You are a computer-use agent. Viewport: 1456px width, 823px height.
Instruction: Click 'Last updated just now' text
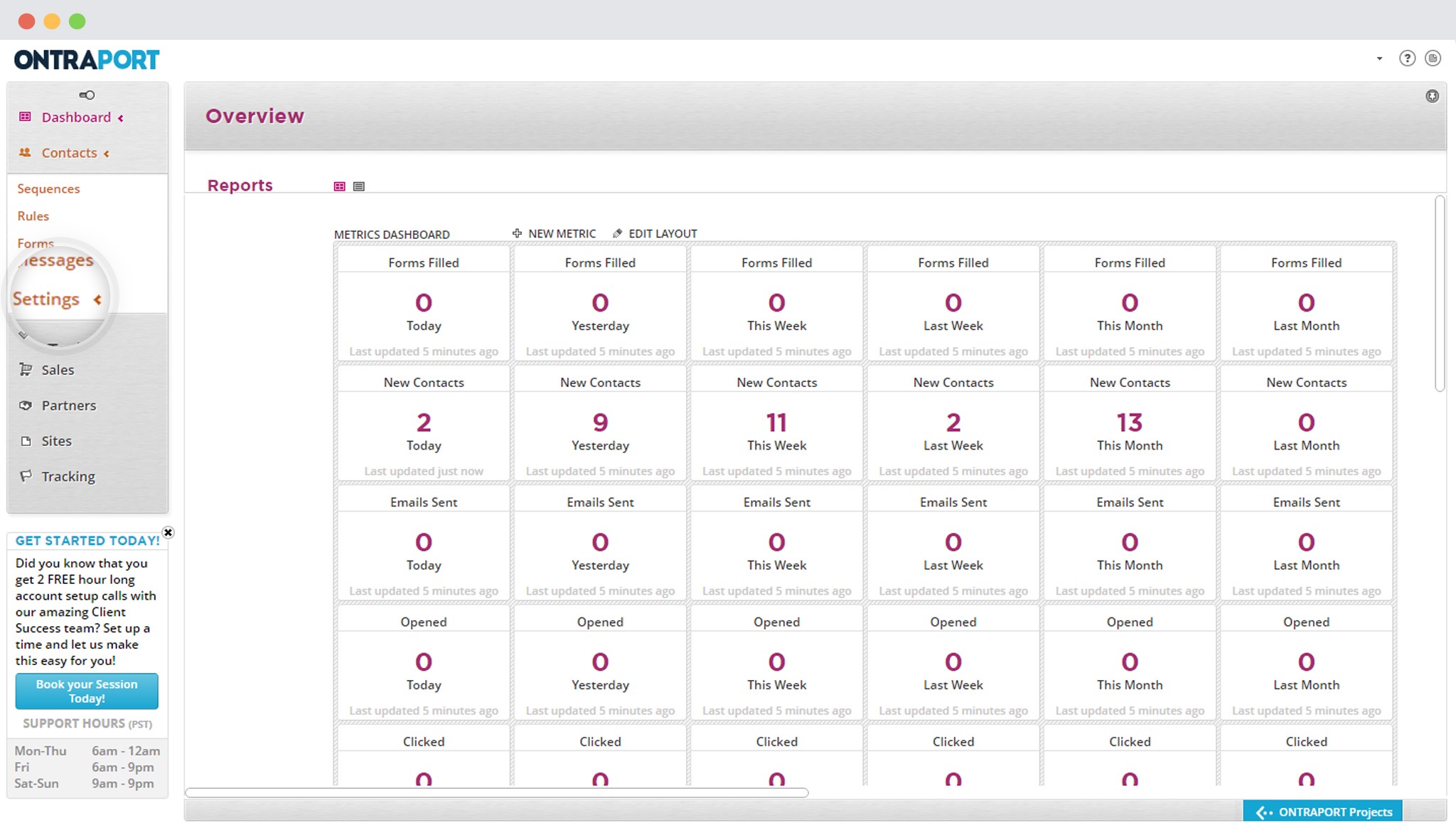[424, 471]
